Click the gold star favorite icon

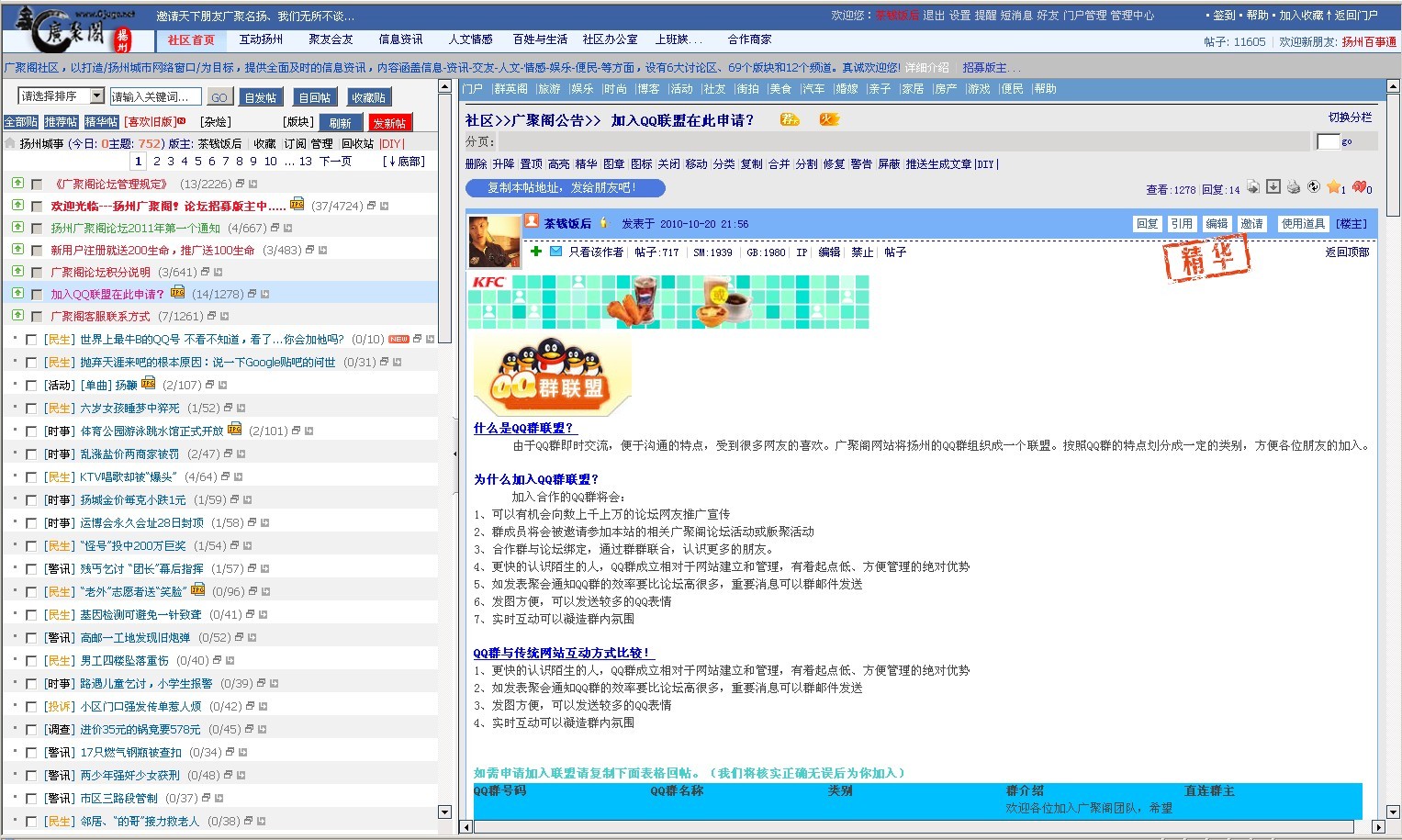click(x=1333, y=187)
